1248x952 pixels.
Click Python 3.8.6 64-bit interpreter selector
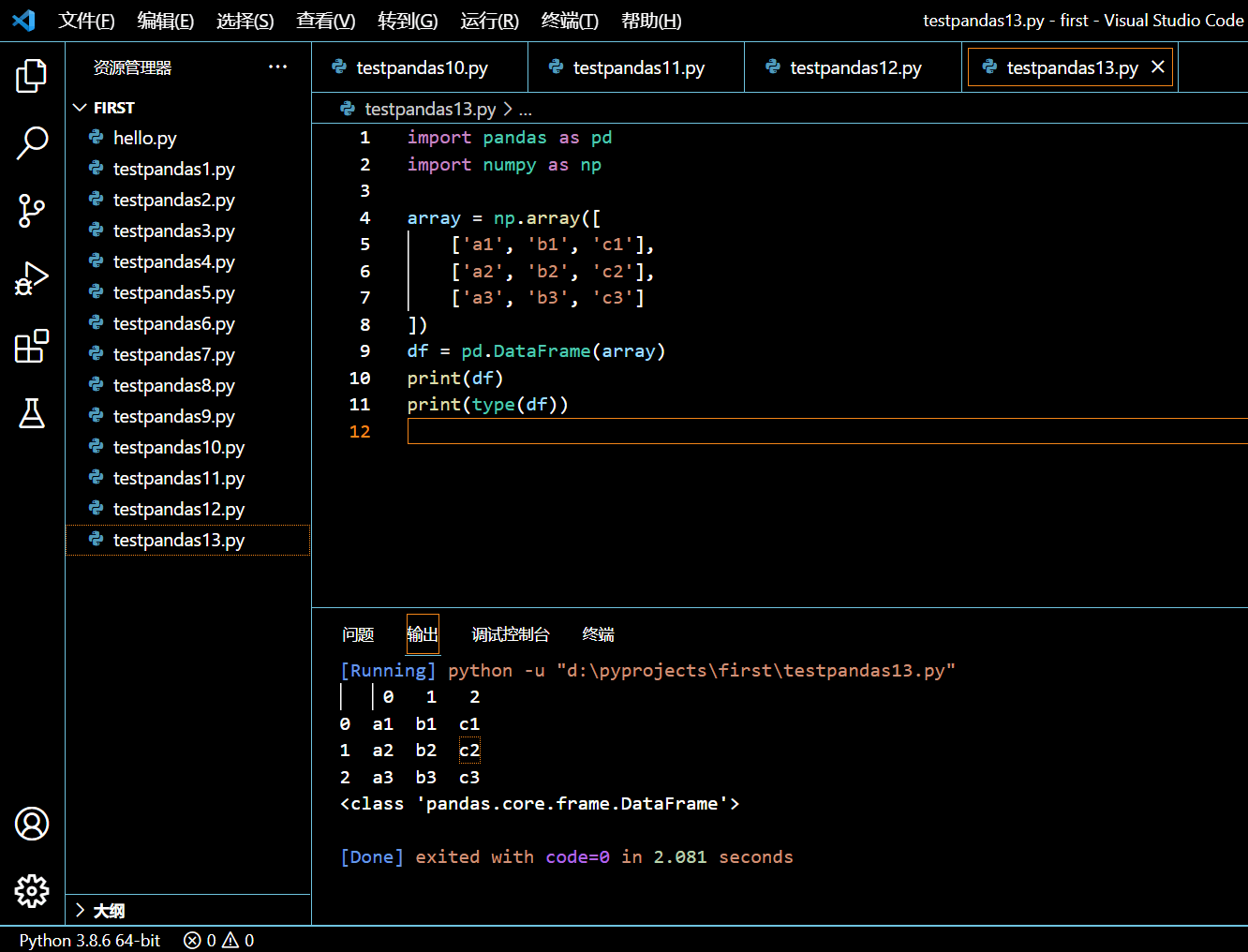point(90,940)
